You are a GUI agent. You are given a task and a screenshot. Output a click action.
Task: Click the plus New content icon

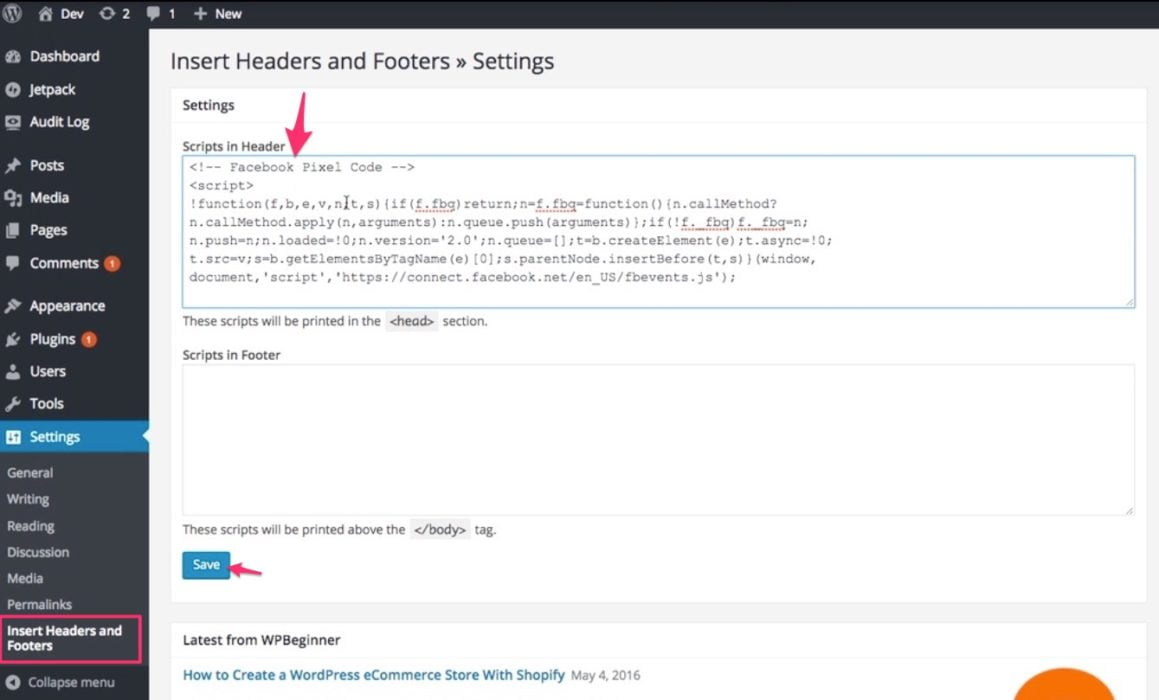[200, 14]
